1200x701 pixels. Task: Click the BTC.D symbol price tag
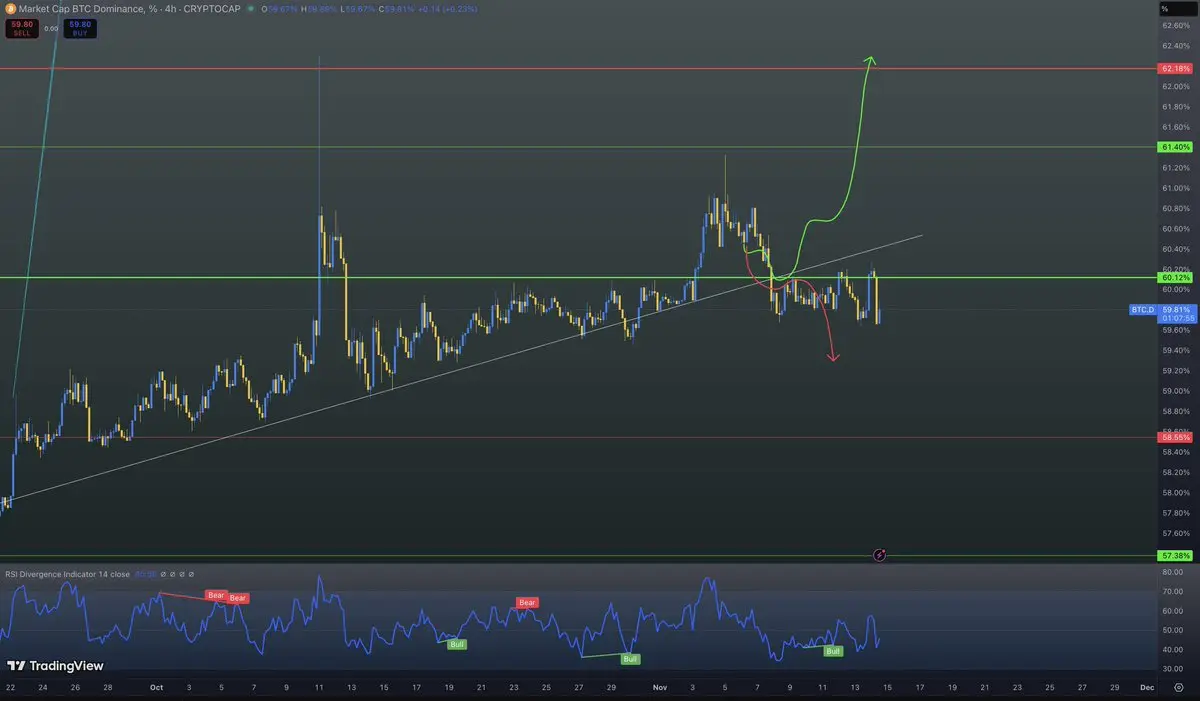pos(1142,310)
